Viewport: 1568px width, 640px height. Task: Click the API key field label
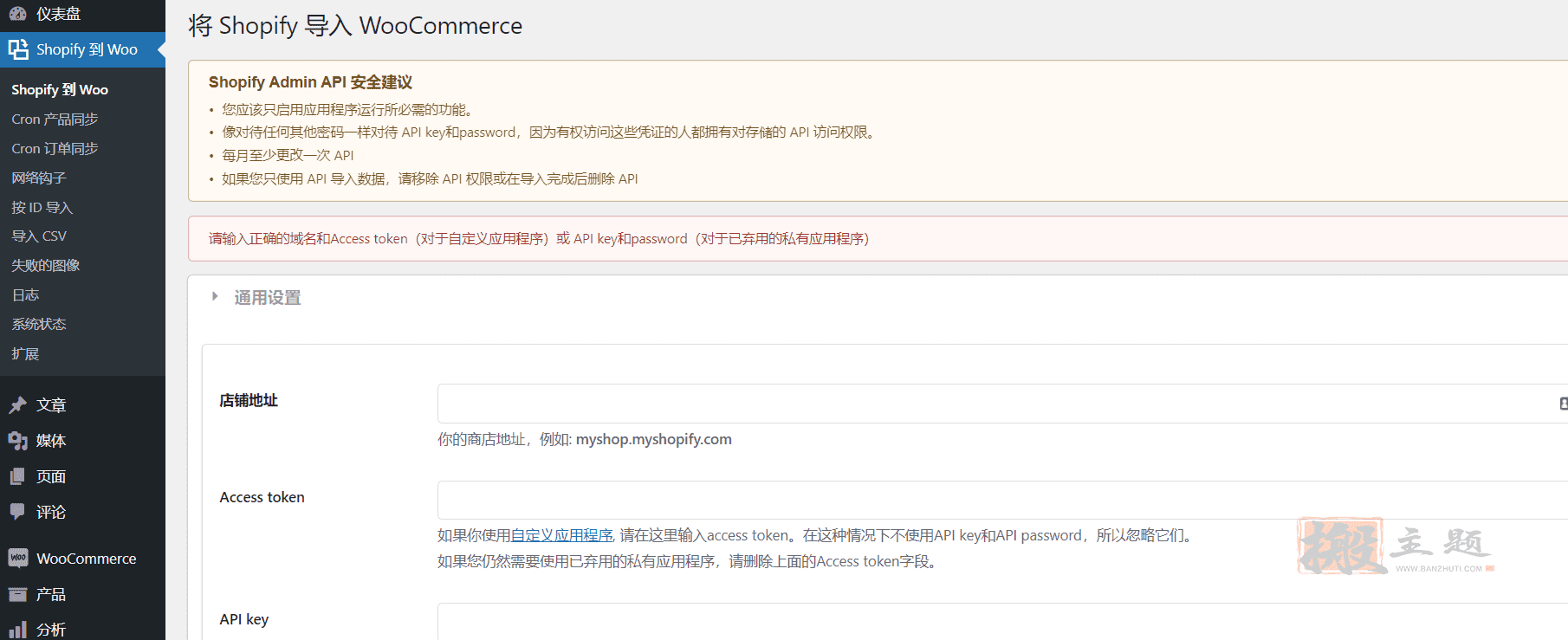(x=244, y=619)
